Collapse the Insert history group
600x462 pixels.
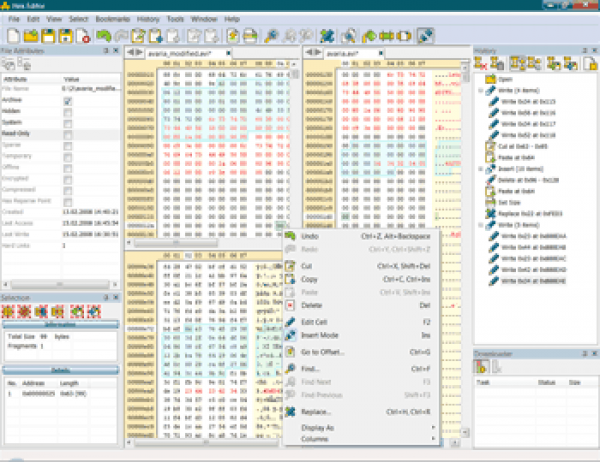pos(482,171)
